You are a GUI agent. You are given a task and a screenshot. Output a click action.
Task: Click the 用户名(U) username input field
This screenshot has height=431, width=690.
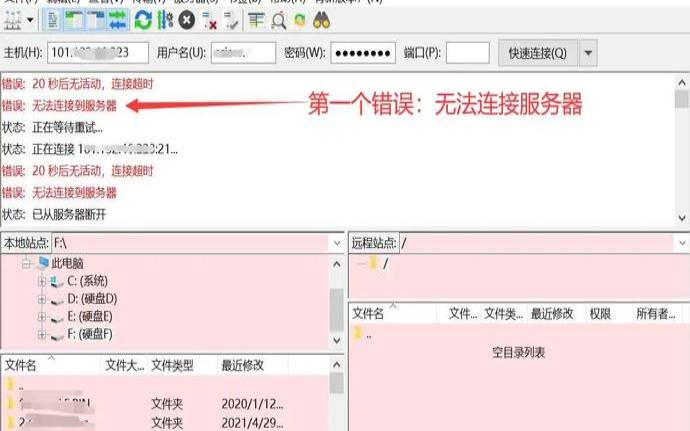coord(243,53)
